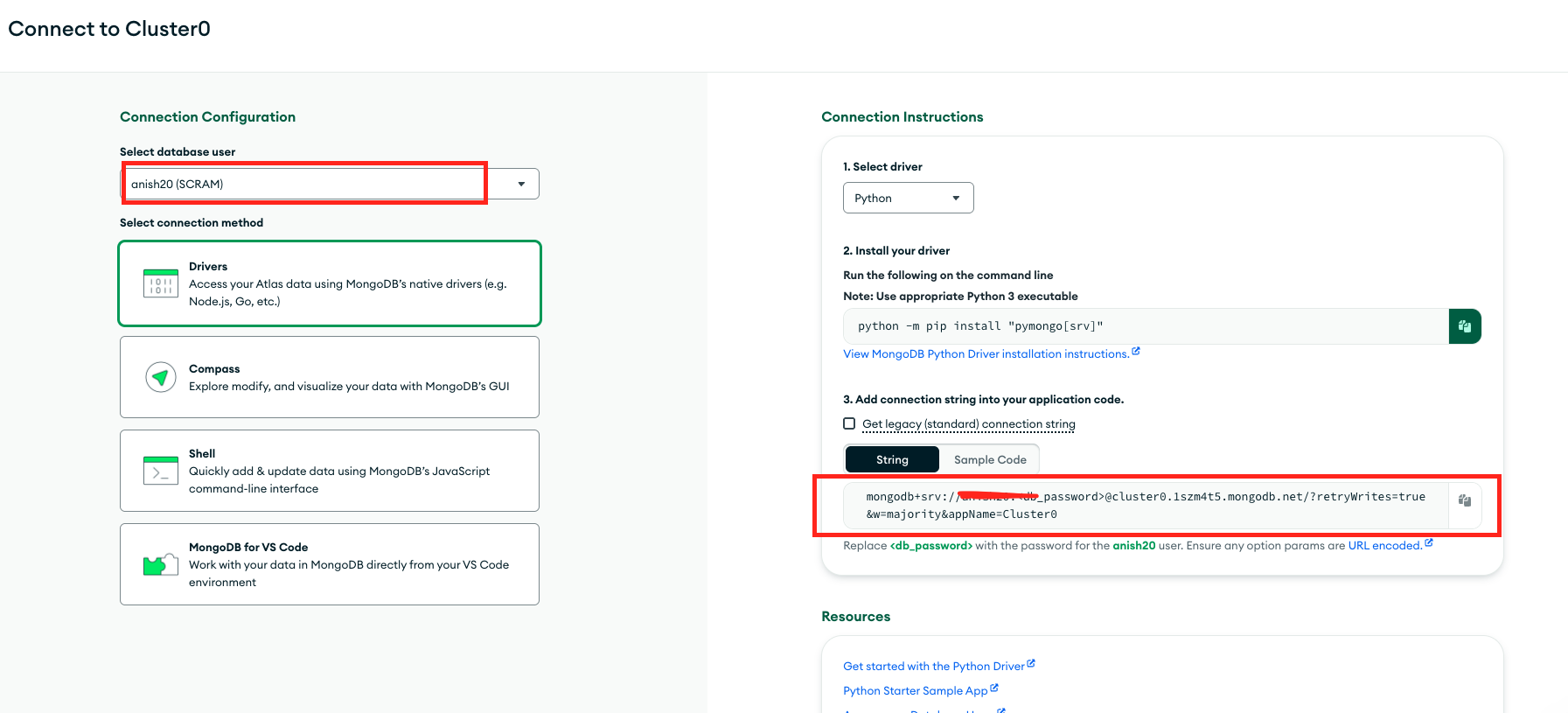Image resolution: width=1568 pixels, height=713 pixels.
Task: Copy the pip install command
Action: pyautogui.click(x=1465, y=326)
